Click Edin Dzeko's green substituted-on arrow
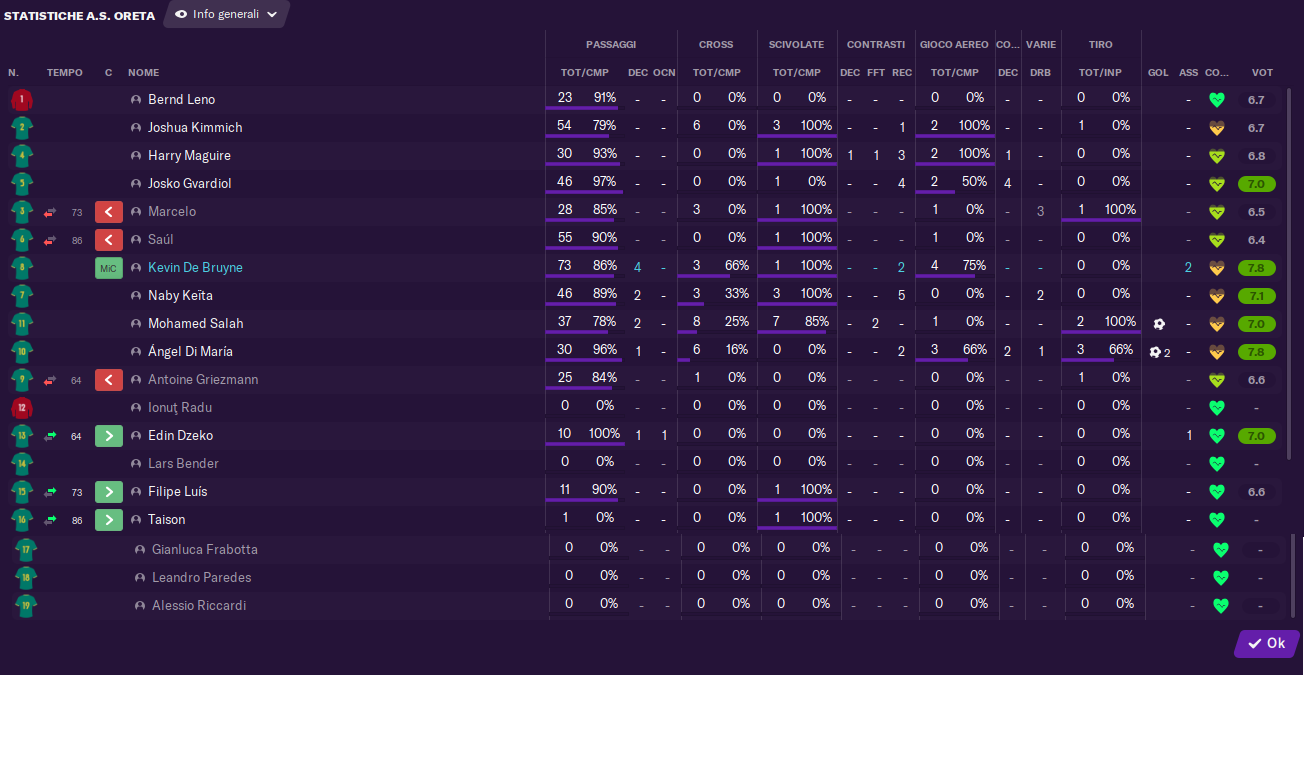The image size is (1310, 765). click(x=109, y=436)
